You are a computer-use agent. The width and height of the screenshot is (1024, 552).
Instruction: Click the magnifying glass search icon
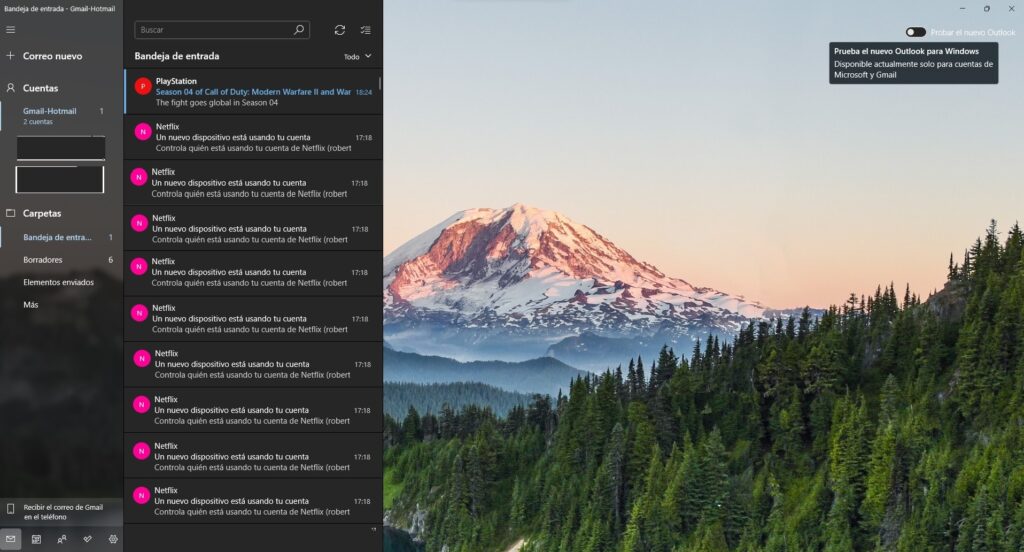(299, 30)
